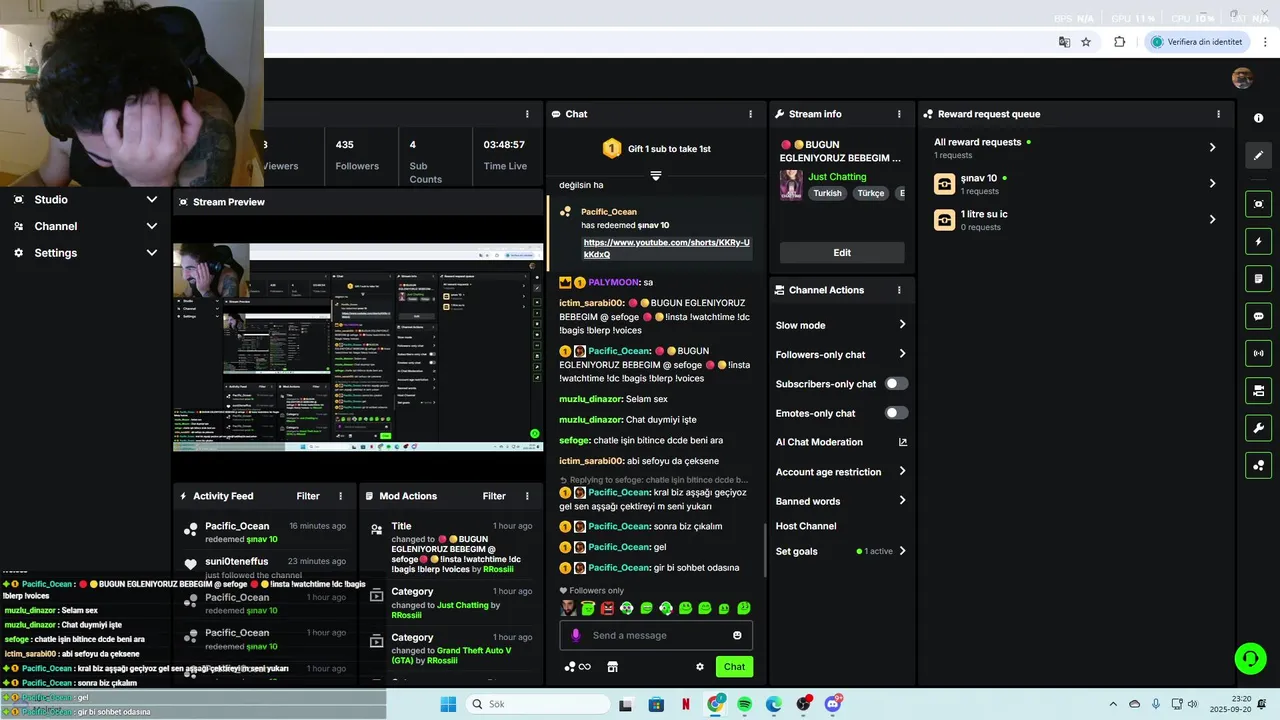Click the browser extensions puzzle icon
This screenshot has width=1280, height=720.
(x=1119, y=42)
